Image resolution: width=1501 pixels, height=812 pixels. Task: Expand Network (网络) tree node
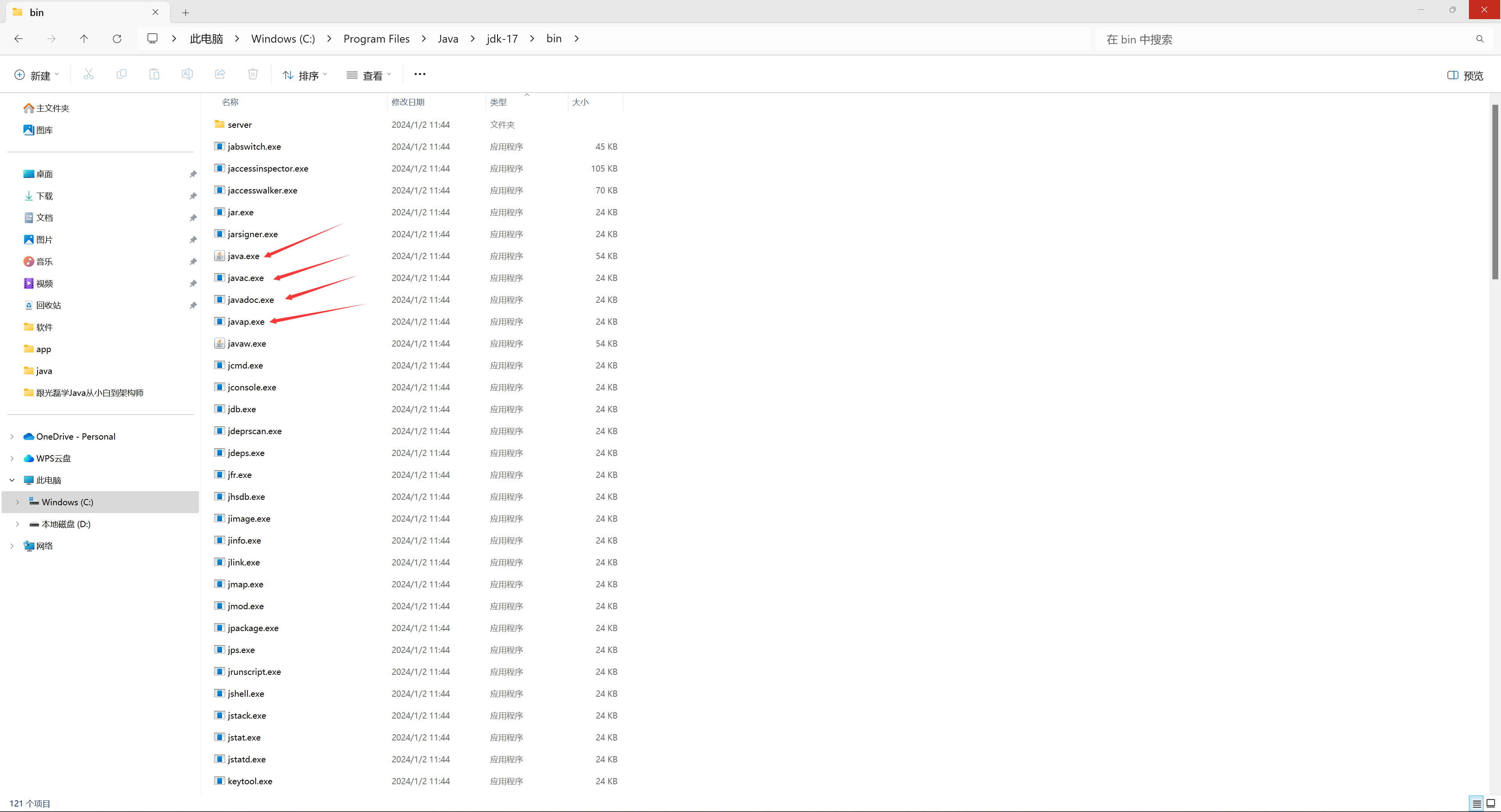pos(12,546)
